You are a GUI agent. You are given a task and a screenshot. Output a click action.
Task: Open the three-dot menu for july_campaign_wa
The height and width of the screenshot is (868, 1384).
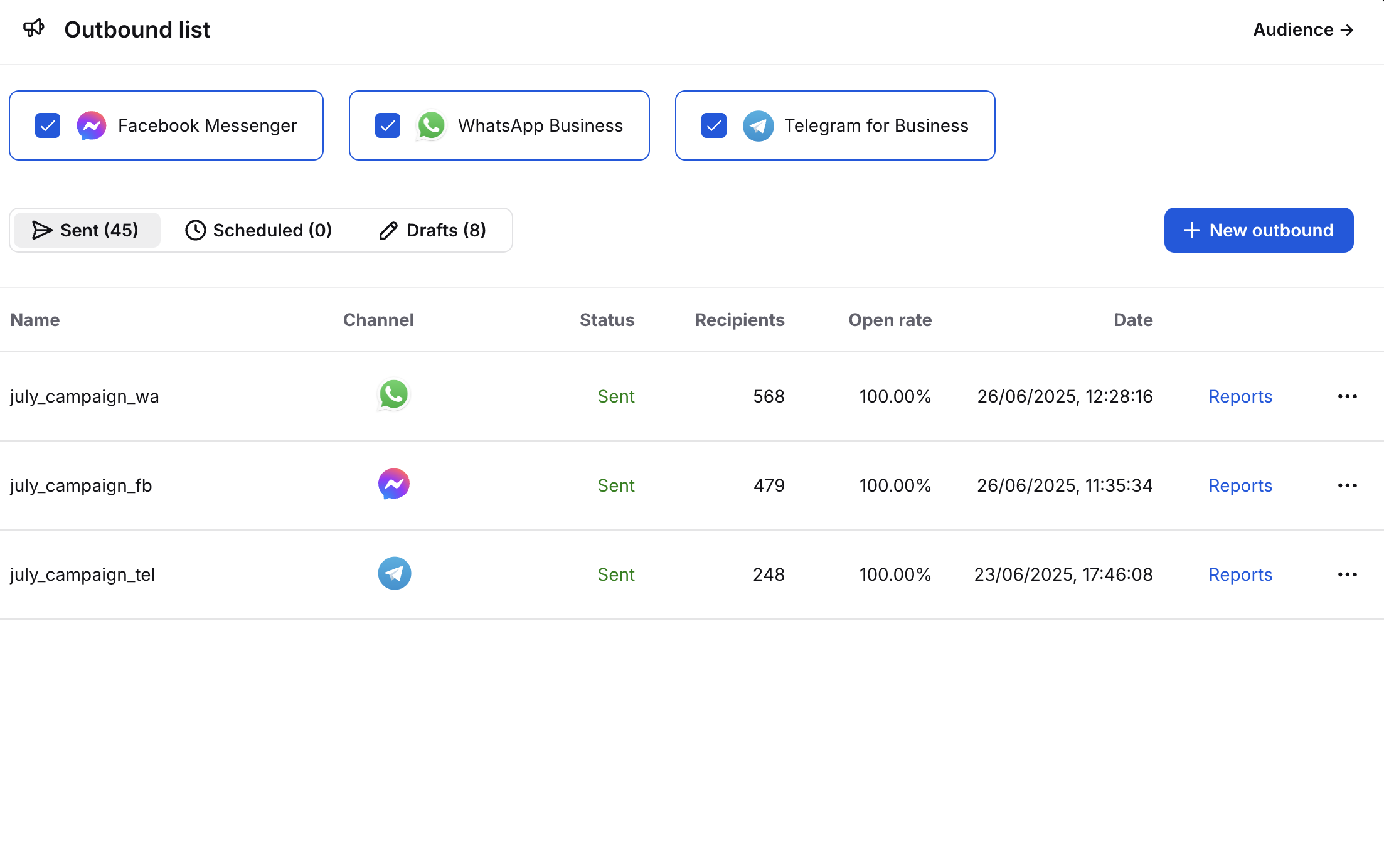tap(1347, 396)
